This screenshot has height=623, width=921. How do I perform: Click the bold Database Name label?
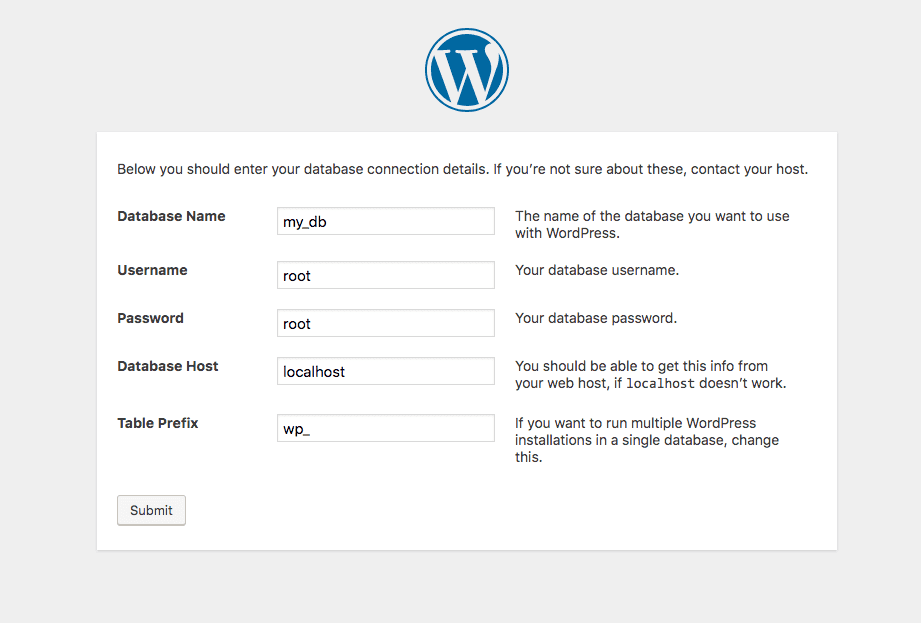[x=171, y=216]
